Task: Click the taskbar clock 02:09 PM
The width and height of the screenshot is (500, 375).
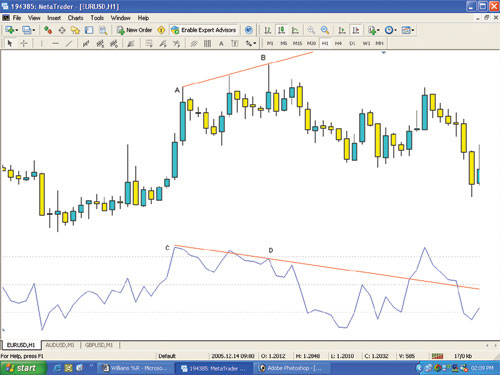Action: coord(482,368)
